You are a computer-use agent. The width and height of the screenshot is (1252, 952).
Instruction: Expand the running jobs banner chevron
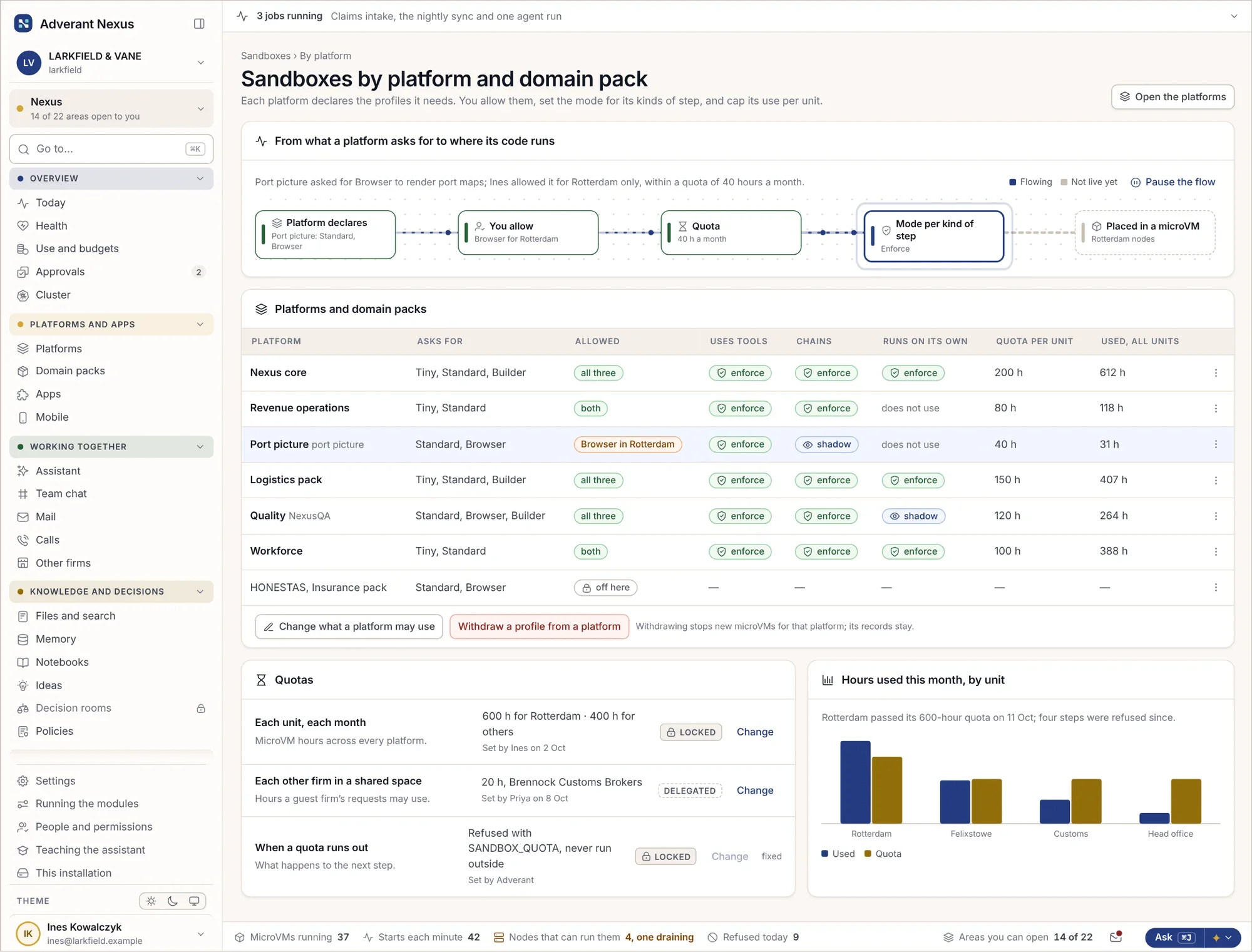[x=1234, y=16]
